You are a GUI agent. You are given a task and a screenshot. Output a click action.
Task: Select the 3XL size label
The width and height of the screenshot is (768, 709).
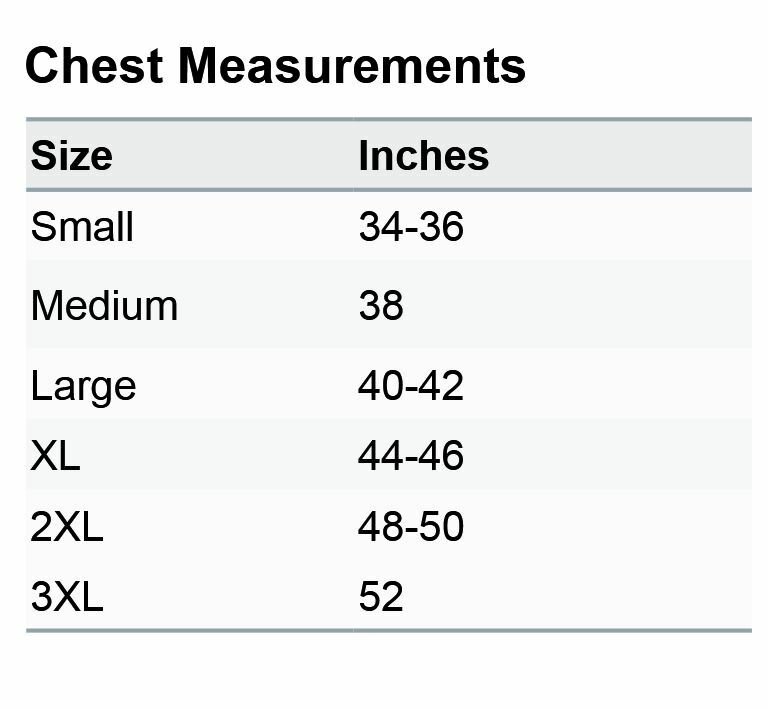[67, 596]
